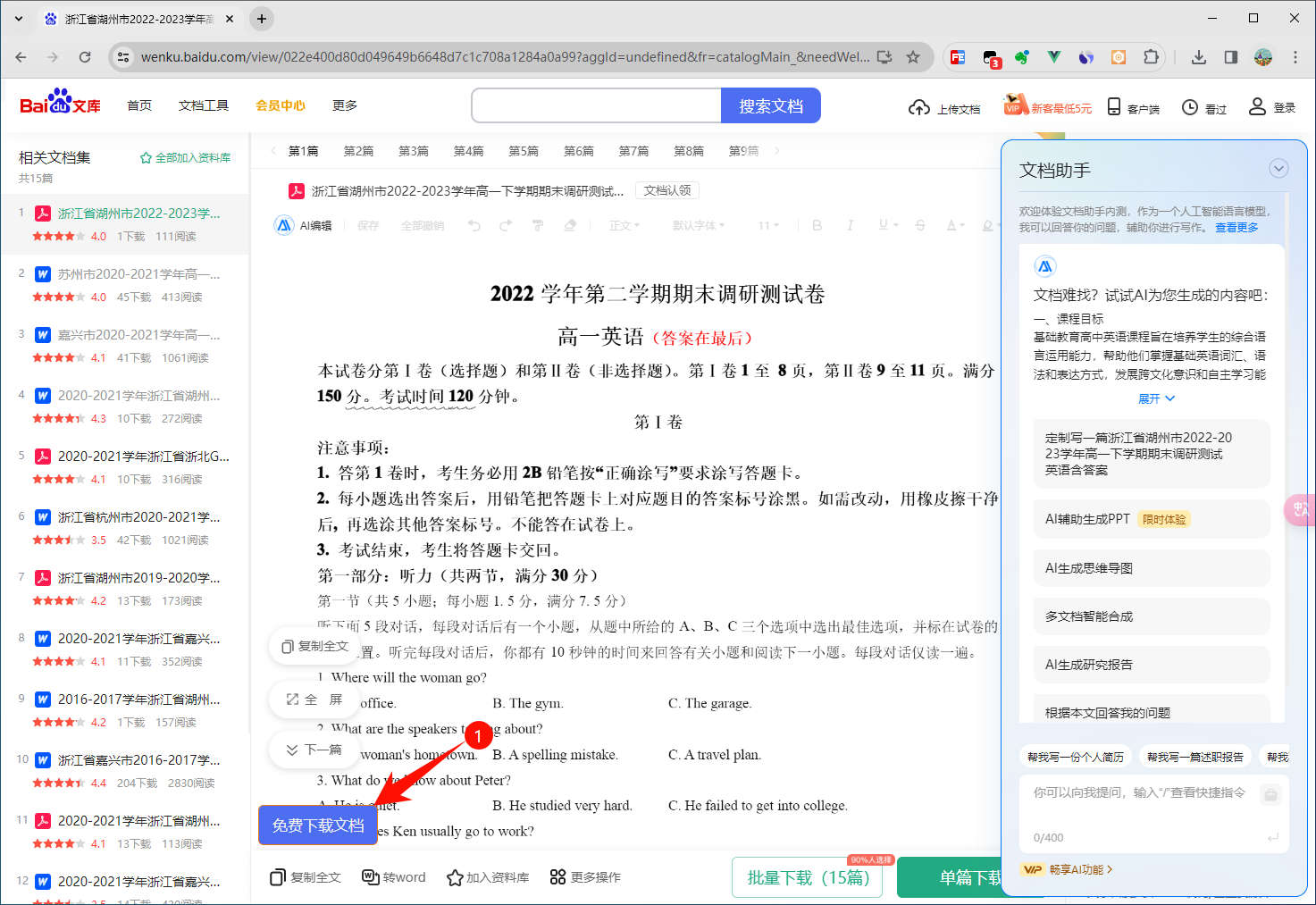The image size is (1316, 905).
Task: Click the fullscreen button
Action: coord(314,700)
